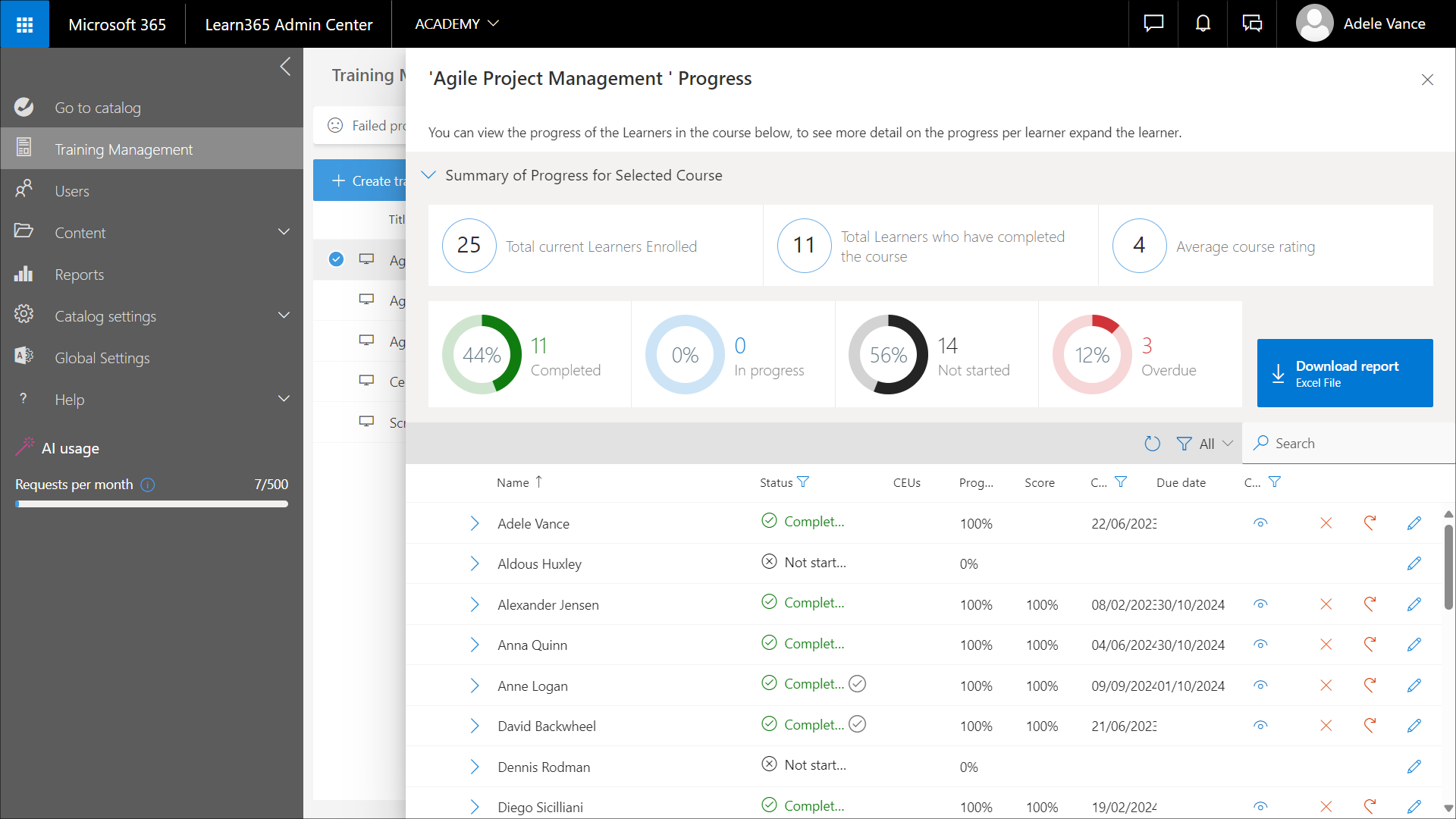Uncheck the selected training row checkbox
Screen dimensions: 1456x819
(x=336, y=259)
